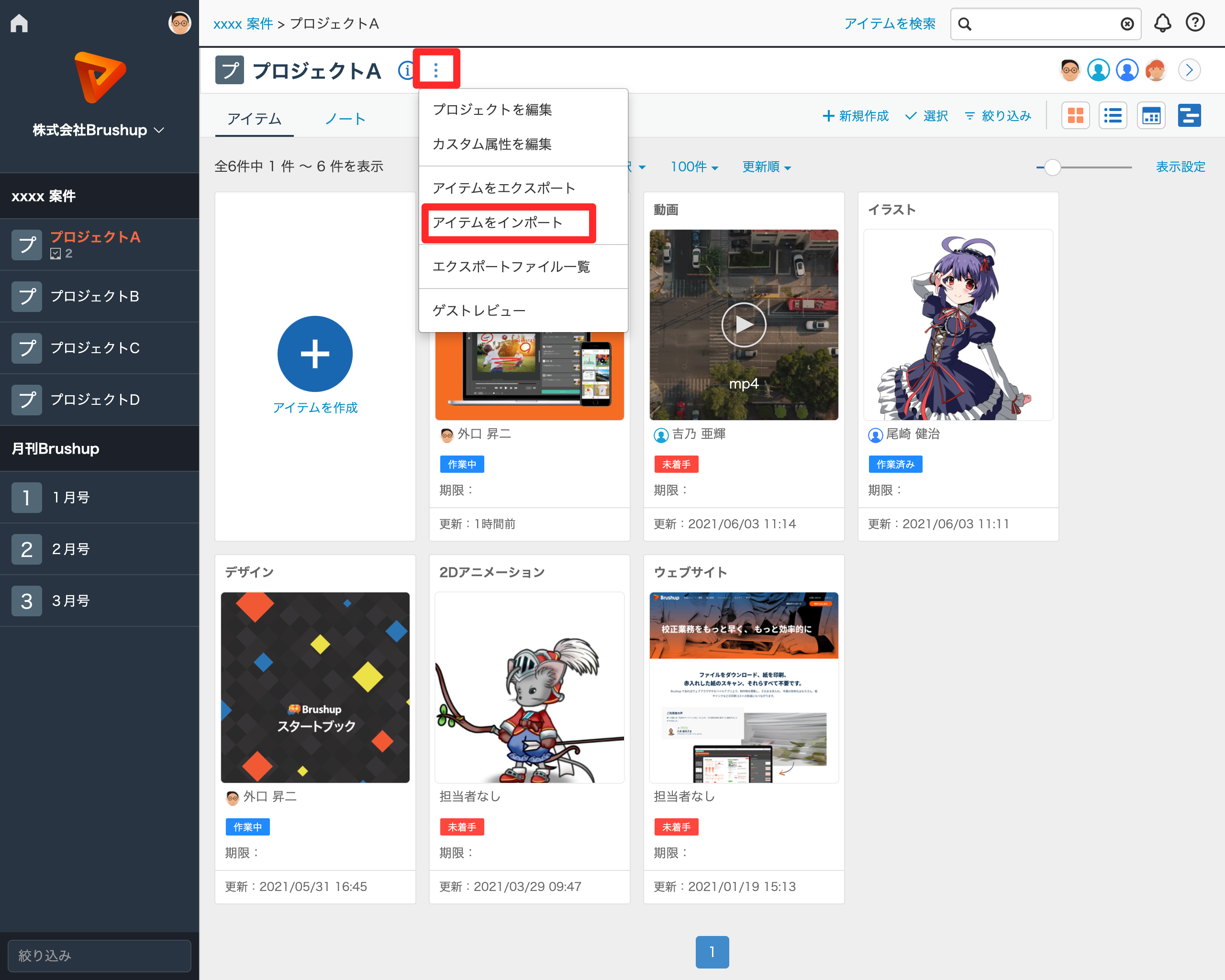Screen dimensions: 1225x980
Task: Open project info icon next to プロジェクトA
Action: pos(405,70)
